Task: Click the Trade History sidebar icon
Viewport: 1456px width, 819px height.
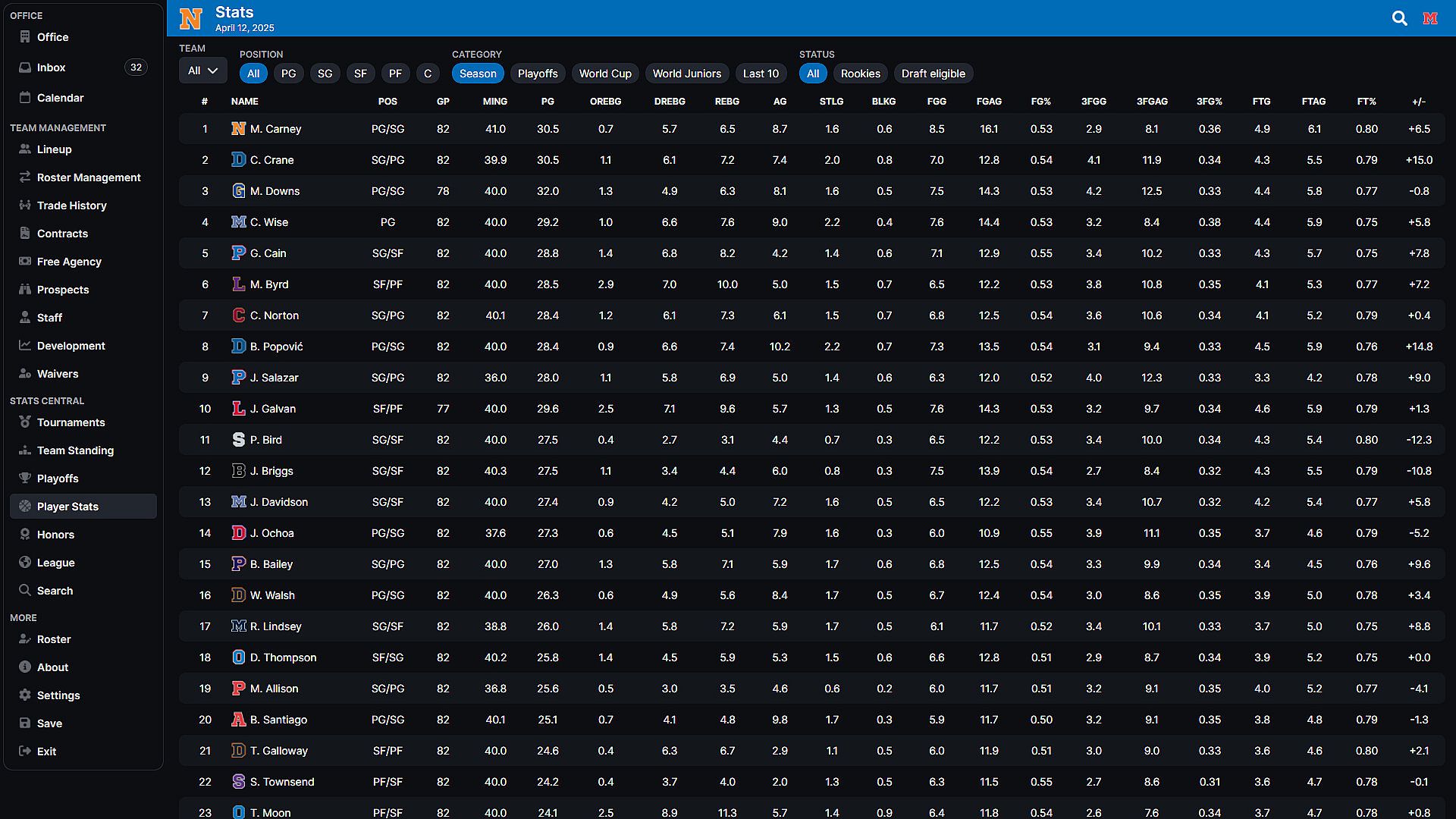Action: point(25,206)
